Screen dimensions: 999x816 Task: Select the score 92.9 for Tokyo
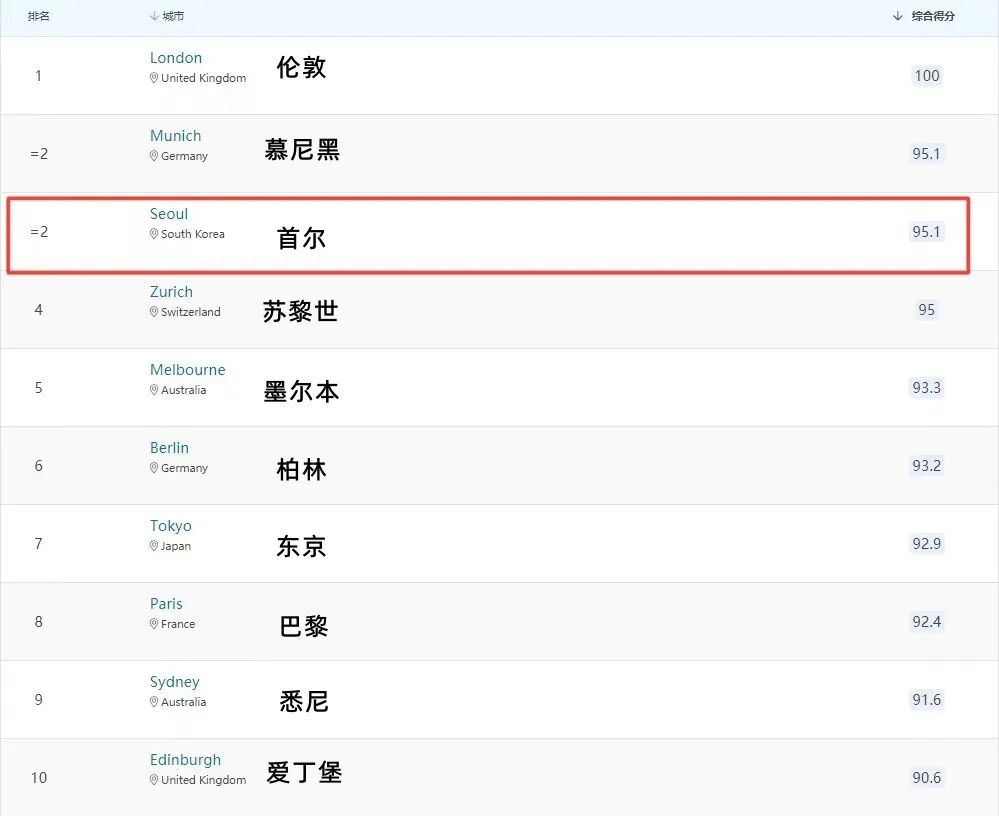(x=926, y=543)
